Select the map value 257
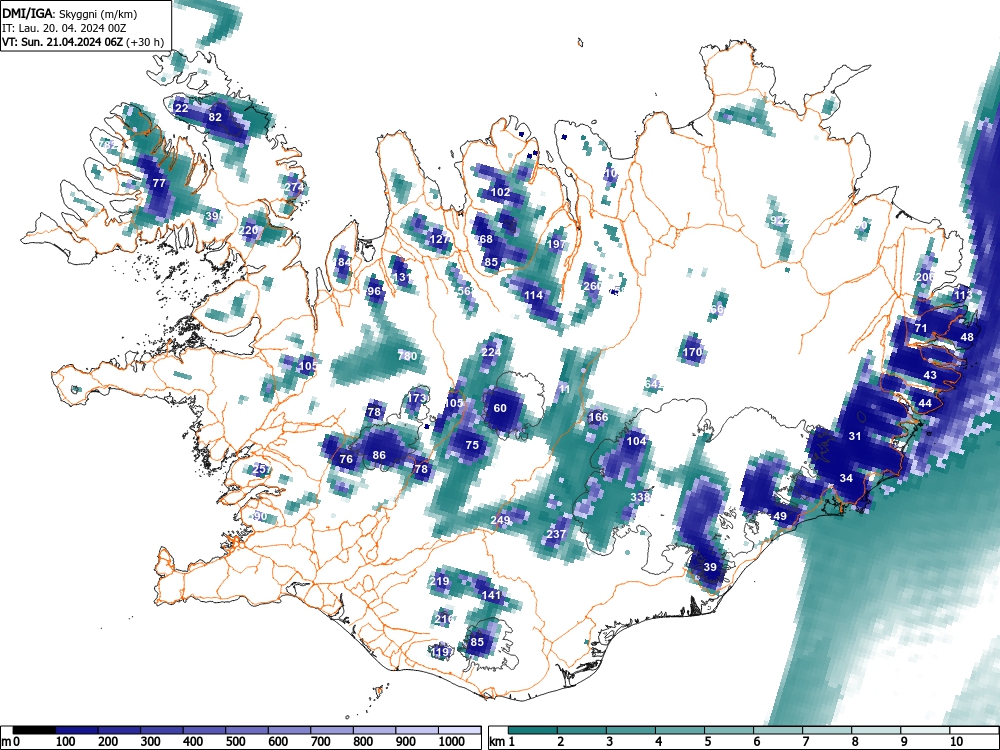 point(261,469)
